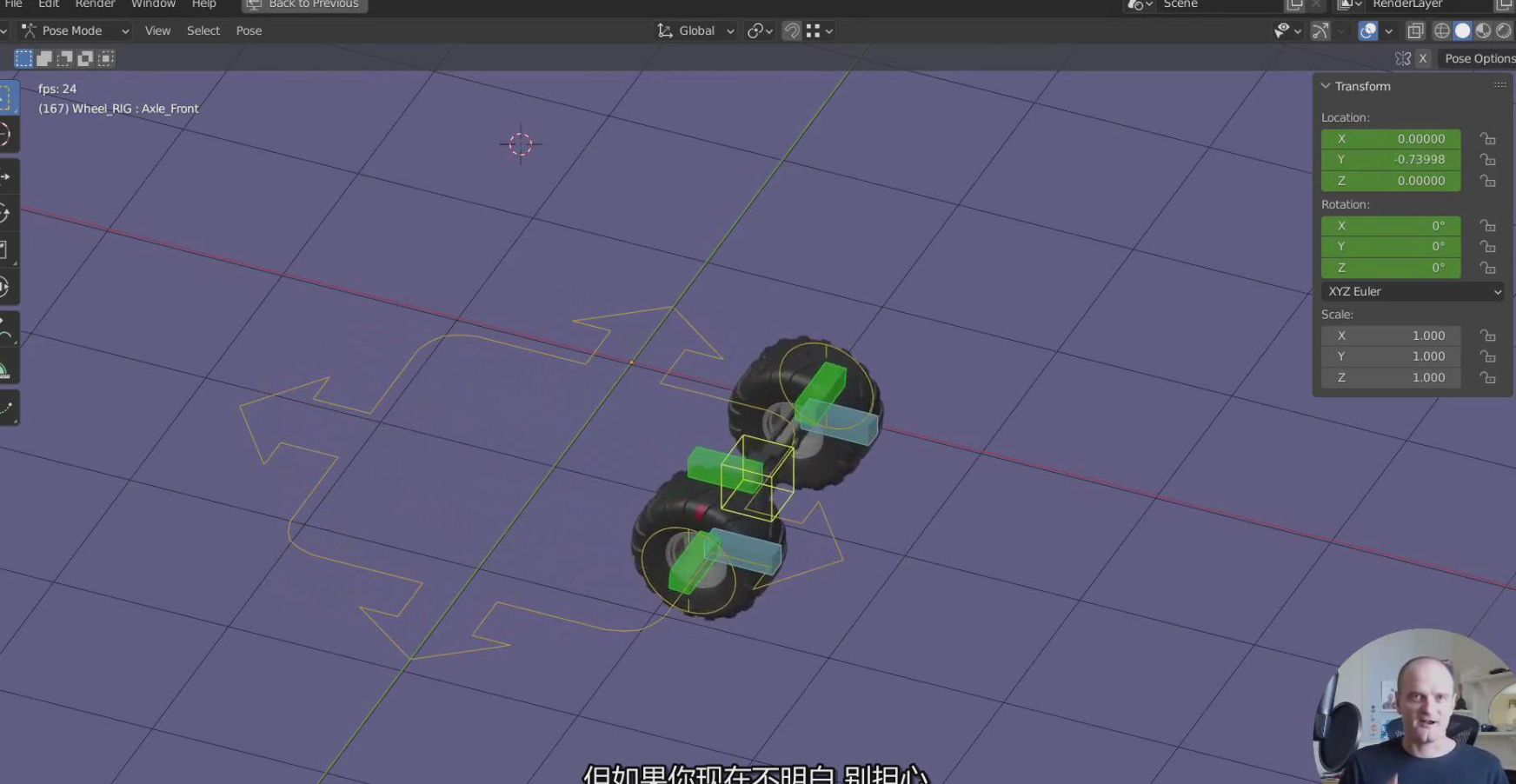The width and height of the screenshot is (1516, 784).
Task: Collapse the Transform panel
Action: (x=1326, y=86)
